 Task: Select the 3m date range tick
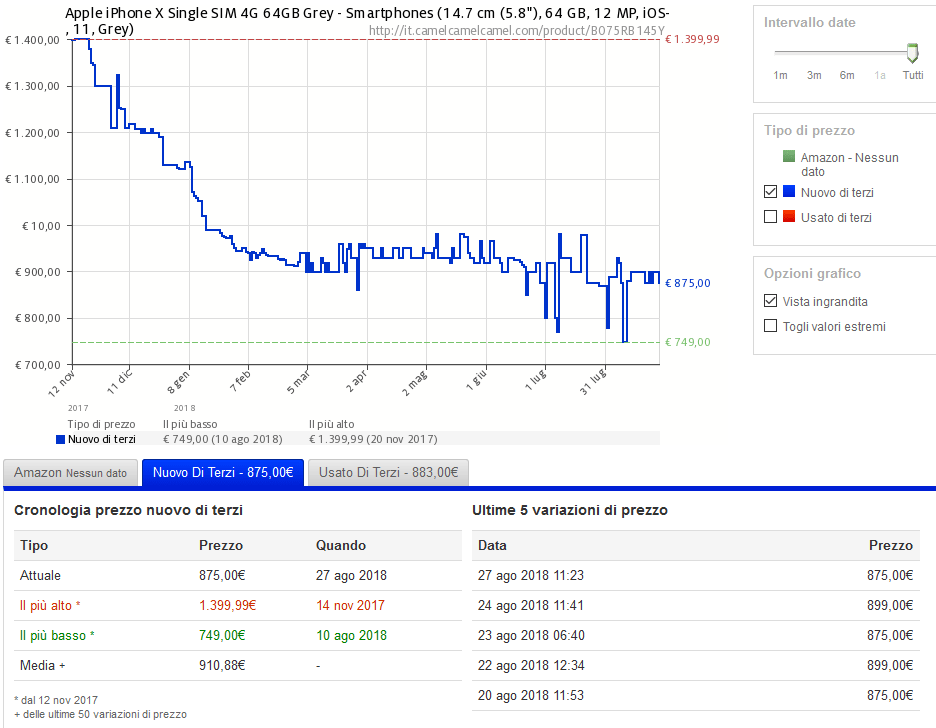click(x=814, y=75)
